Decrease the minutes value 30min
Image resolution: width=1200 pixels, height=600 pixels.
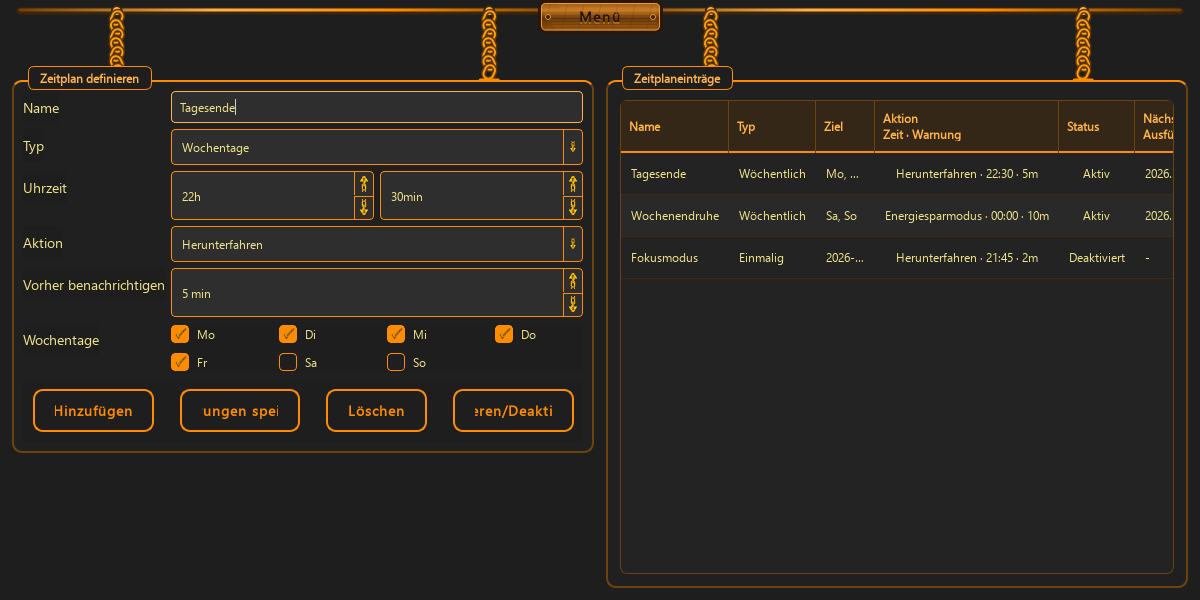coord(573,207)
